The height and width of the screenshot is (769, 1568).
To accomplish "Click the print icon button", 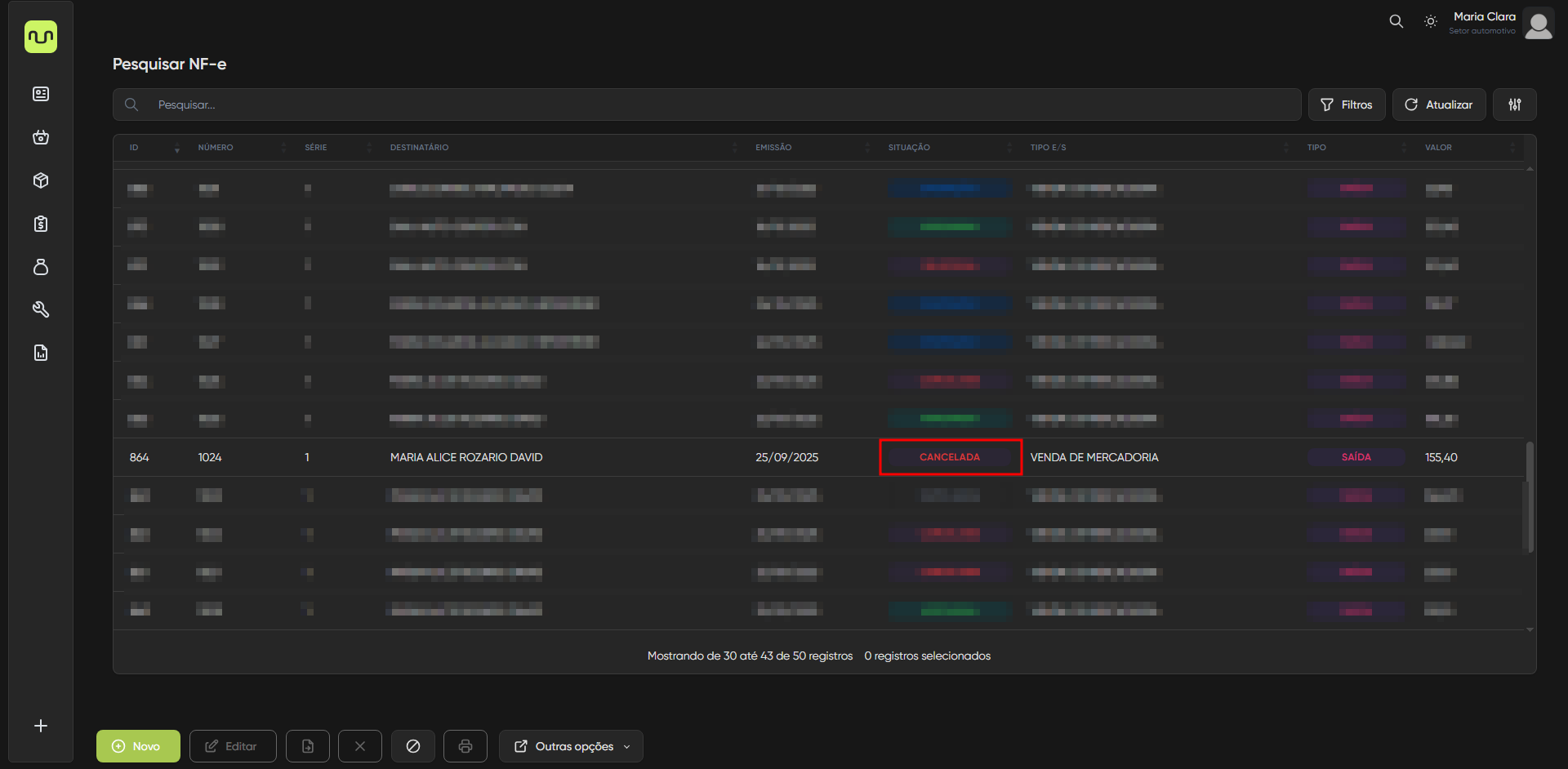I will tap(465, 746).
